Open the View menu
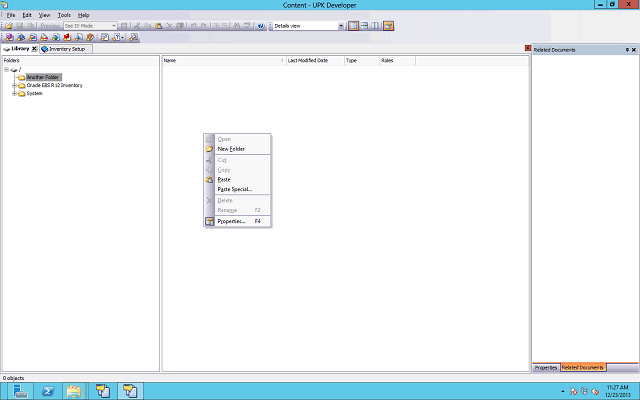 44,15
